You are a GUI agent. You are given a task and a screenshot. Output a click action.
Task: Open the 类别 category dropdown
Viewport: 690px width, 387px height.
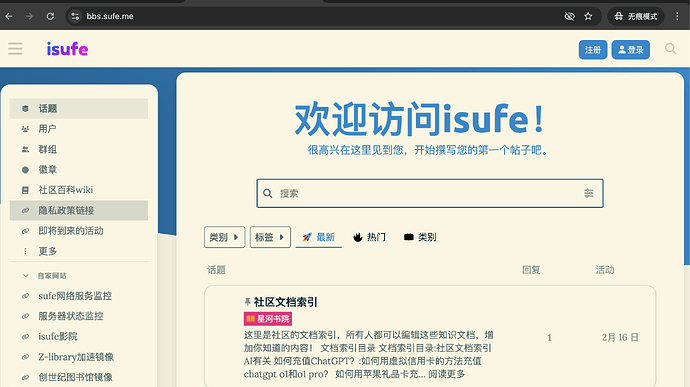[224, 237]
